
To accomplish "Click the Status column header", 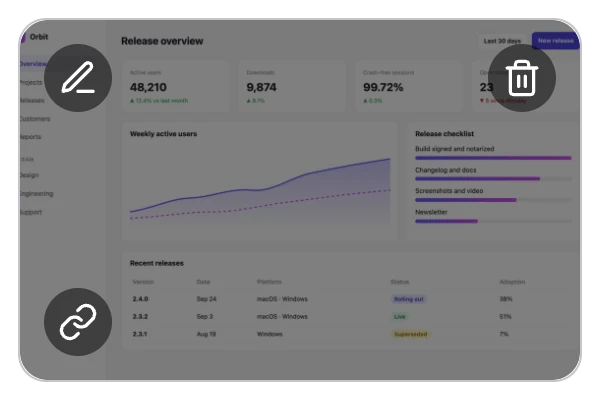I will click(x=399, y=282).
